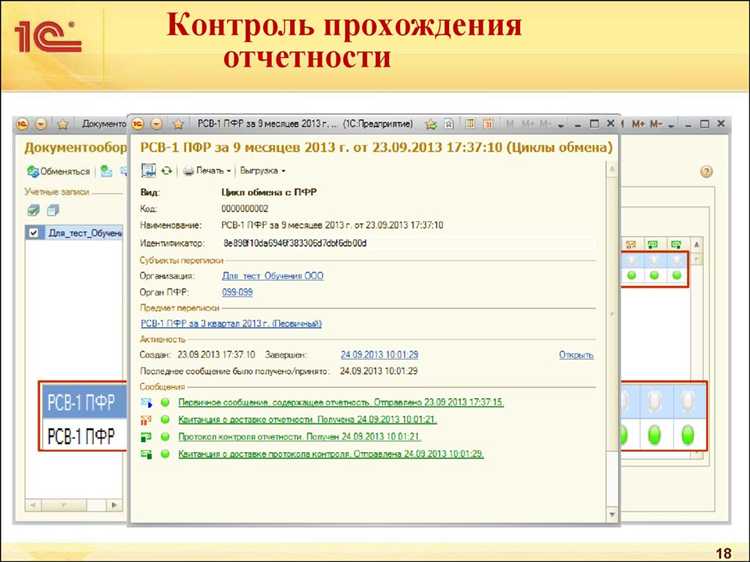Open the orange main menu button of the РСВ-1 ПФР window
The height and width of the screenshot is (562, 750).
point(156,124)
